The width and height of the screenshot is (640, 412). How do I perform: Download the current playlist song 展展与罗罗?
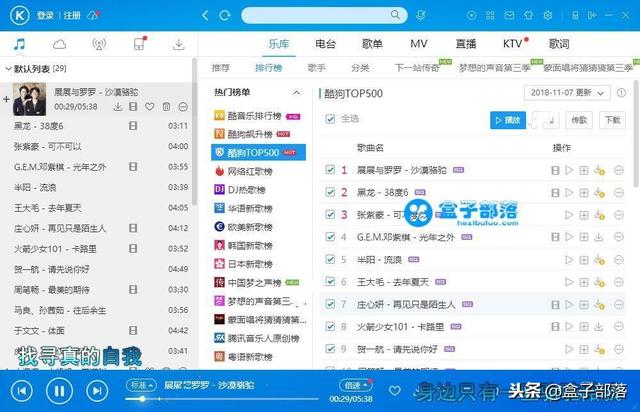click(118, 107)
